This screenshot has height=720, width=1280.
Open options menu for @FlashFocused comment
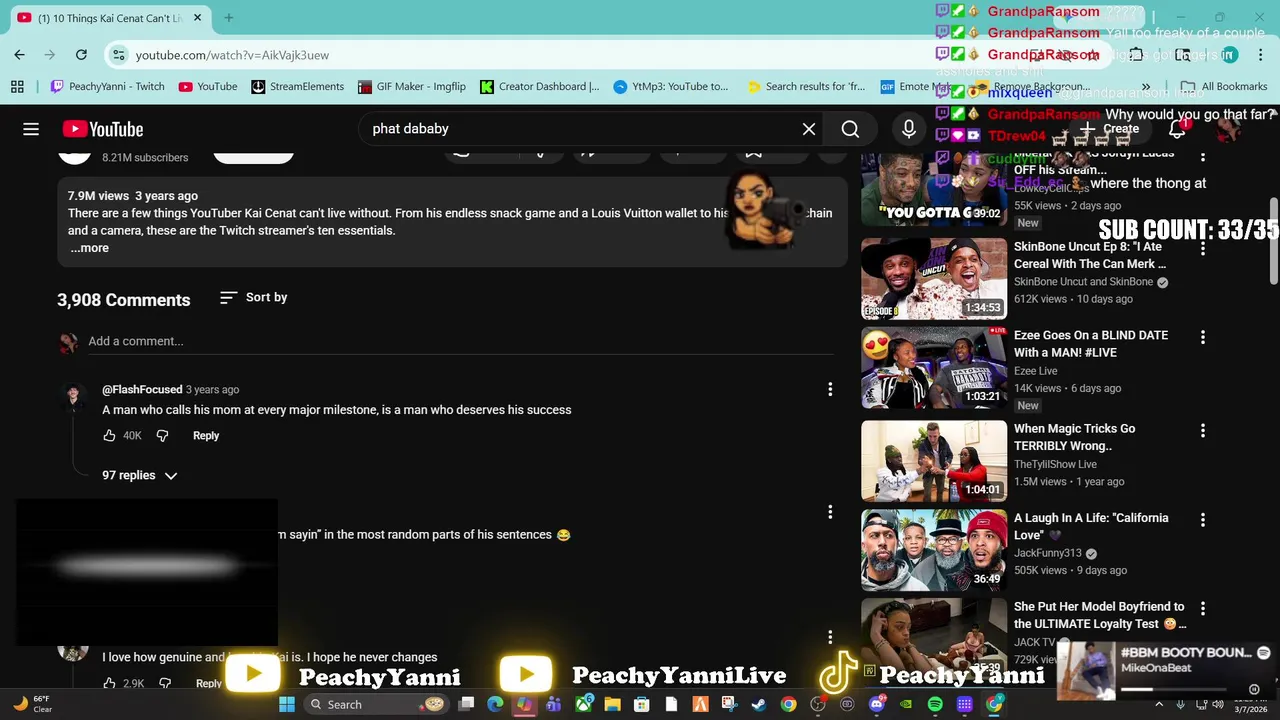830,389
